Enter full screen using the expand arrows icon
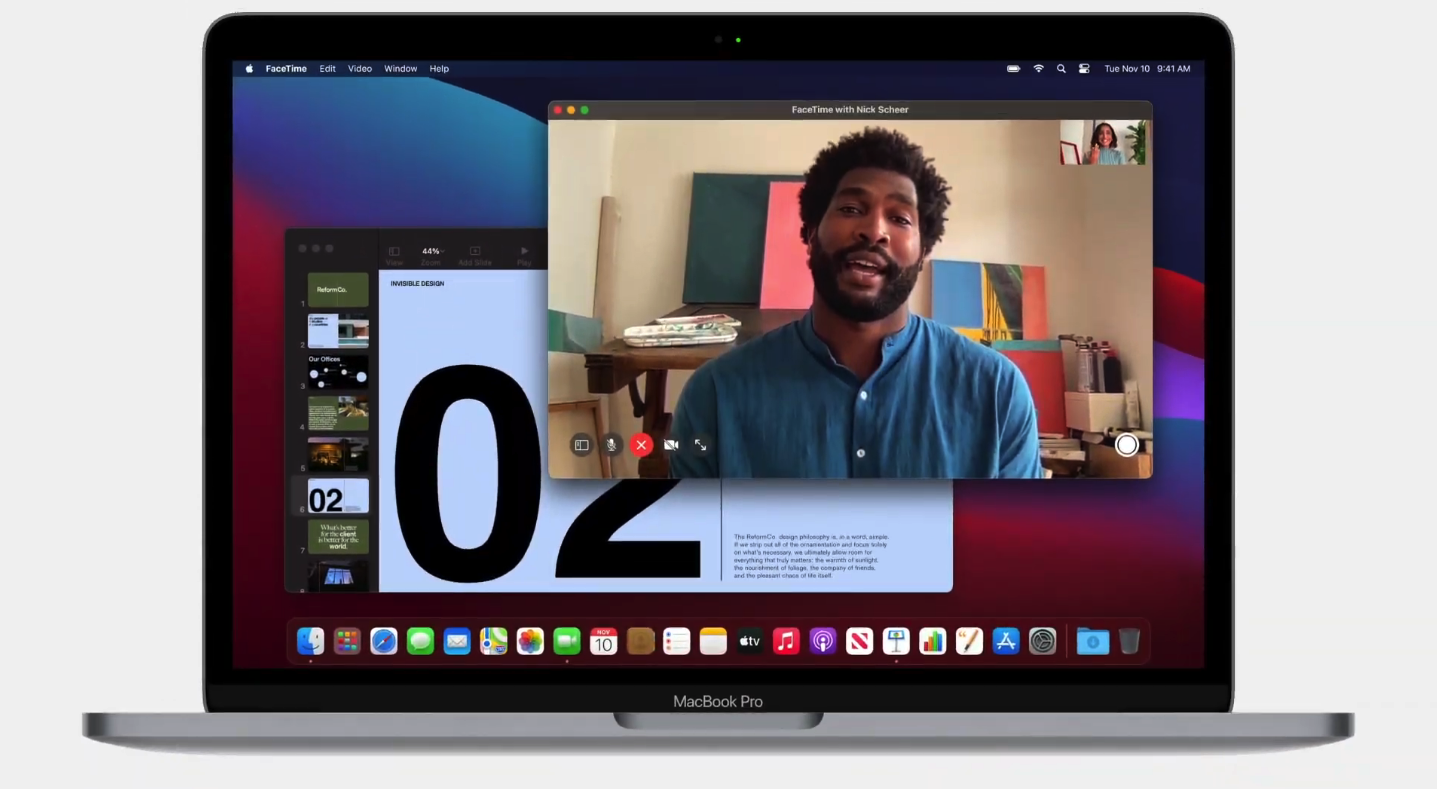 (701, 445)
